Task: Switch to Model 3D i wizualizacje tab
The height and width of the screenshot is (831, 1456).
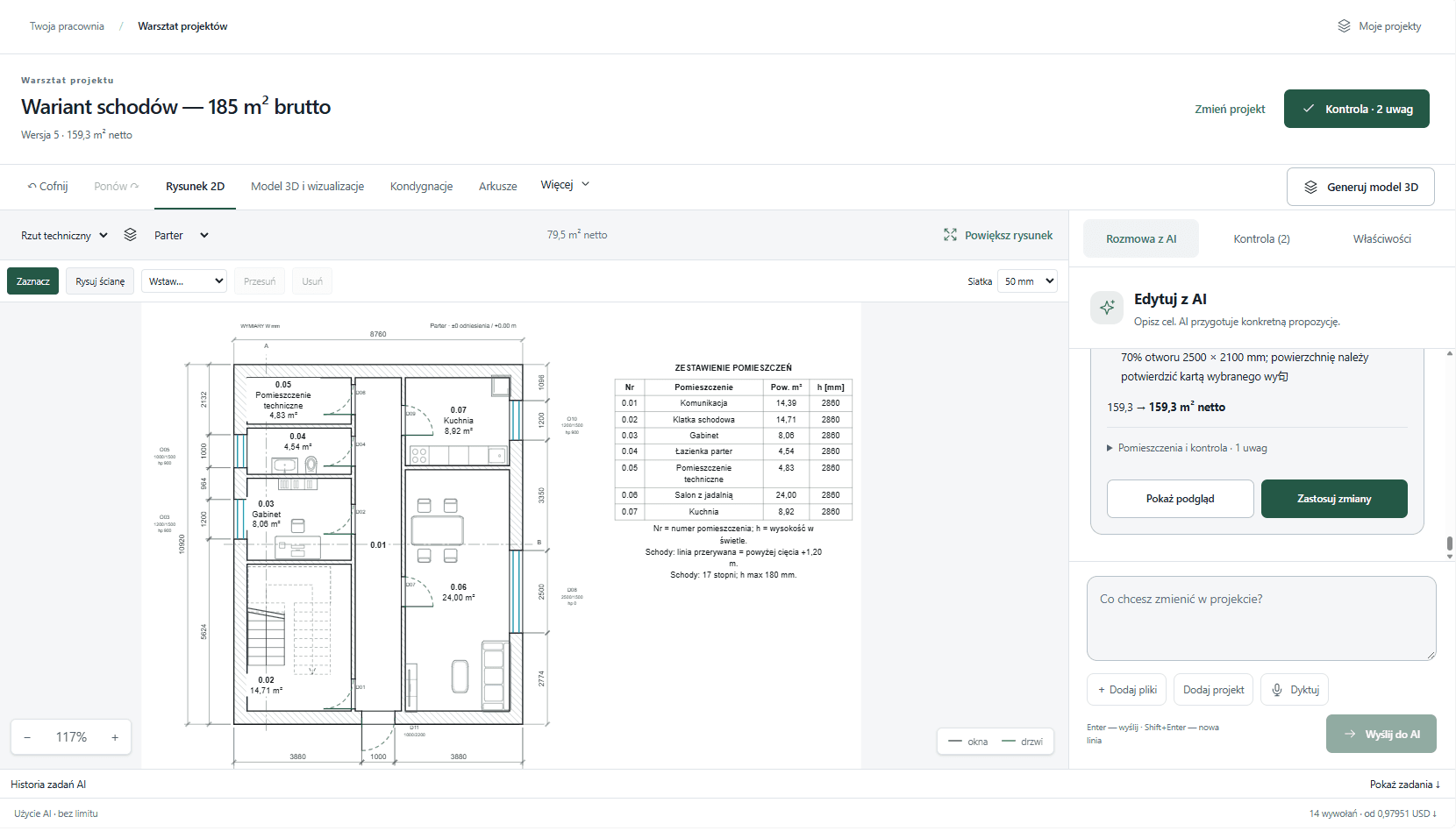Action: [x=307, y=187]
